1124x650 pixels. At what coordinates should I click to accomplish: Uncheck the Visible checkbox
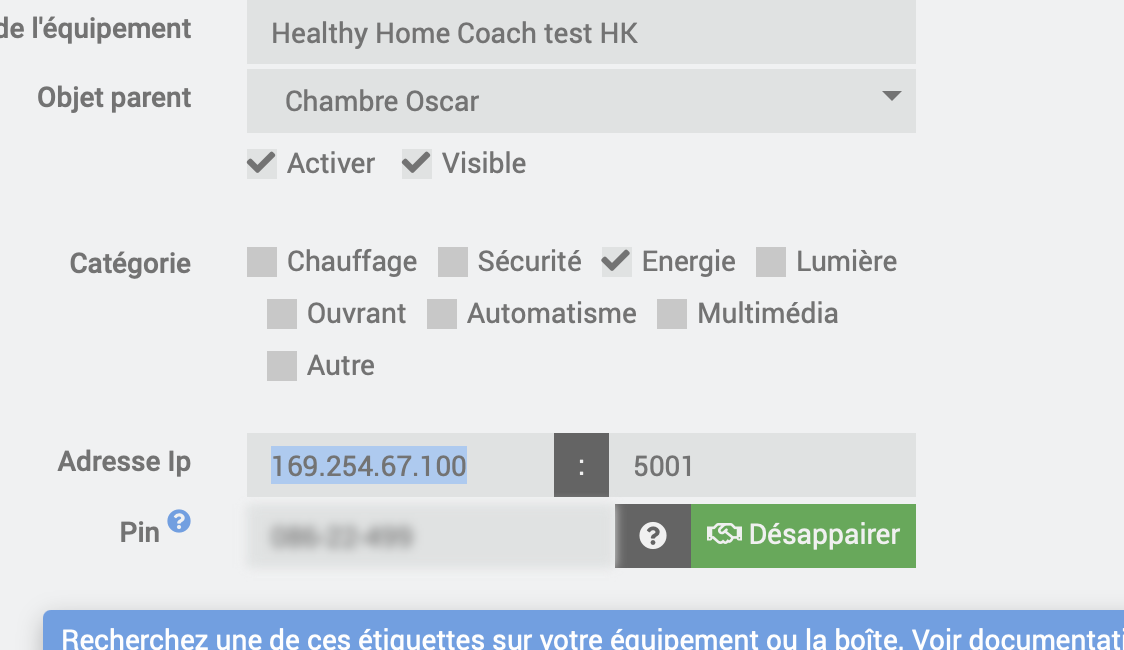(x=416, y=164)
